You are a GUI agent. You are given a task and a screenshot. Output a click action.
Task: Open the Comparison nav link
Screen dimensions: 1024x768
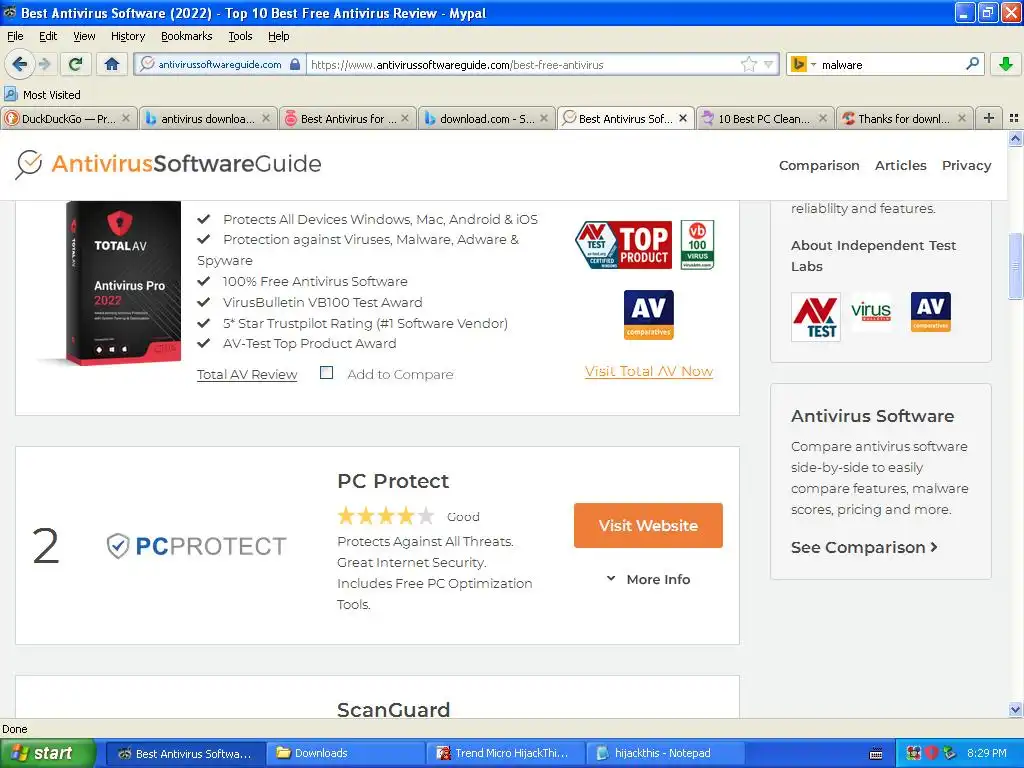[819, 165]
